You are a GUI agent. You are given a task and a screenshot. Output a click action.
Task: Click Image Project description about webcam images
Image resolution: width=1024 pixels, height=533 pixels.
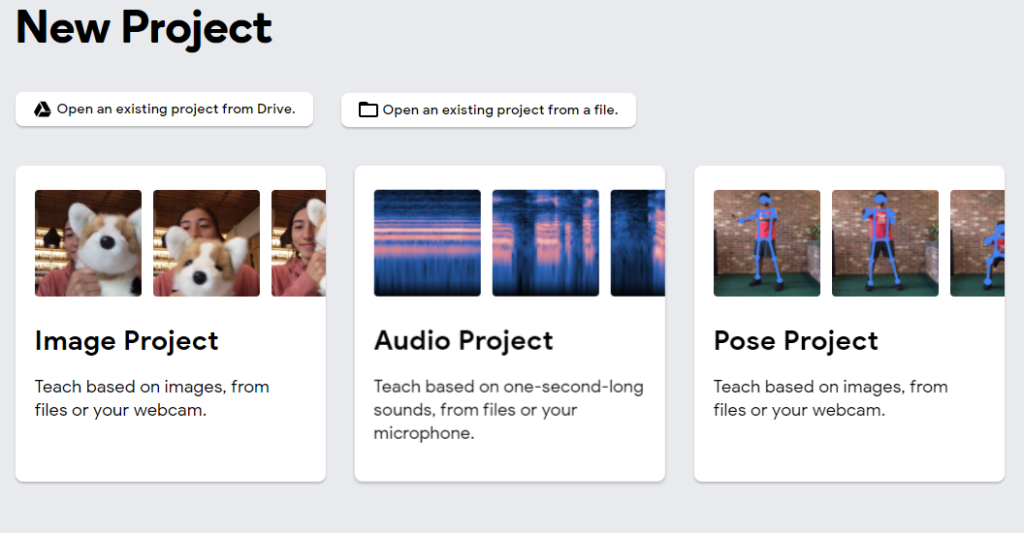tap(152, 398)
